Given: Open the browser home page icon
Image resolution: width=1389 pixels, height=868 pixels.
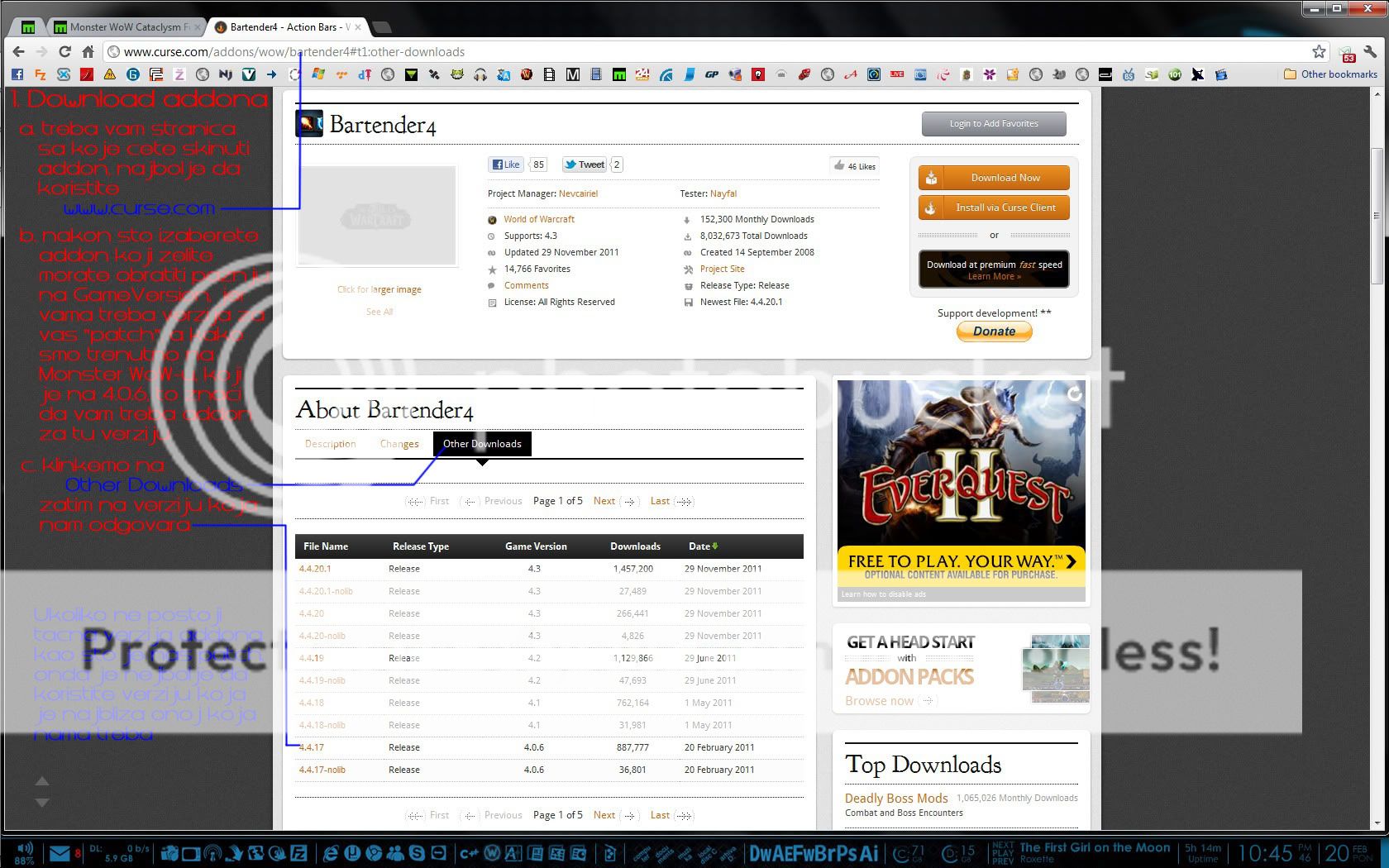Looking at the screenshot, I should point(88,51).
